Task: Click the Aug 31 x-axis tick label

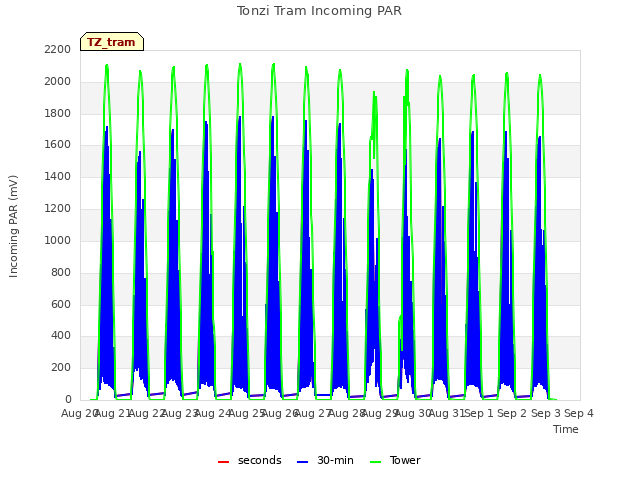Action: click(x=446, y=413)
